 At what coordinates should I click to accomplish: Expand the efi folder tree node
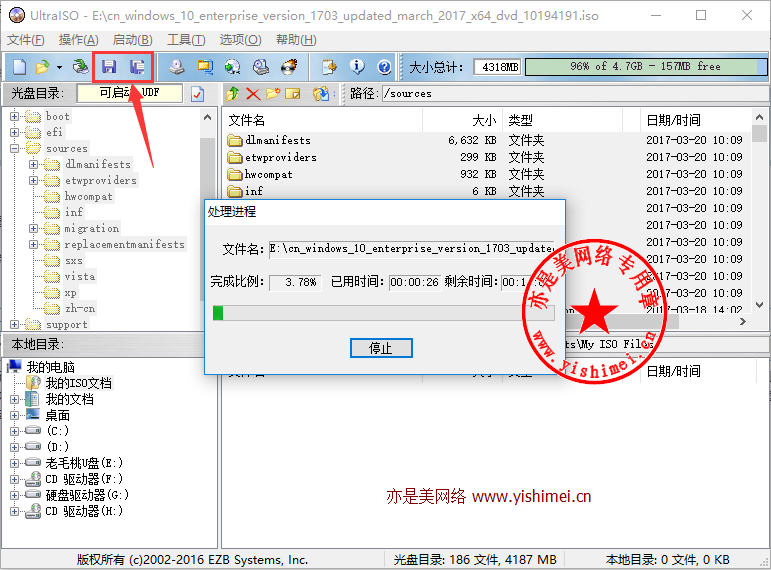pos(14,132)
